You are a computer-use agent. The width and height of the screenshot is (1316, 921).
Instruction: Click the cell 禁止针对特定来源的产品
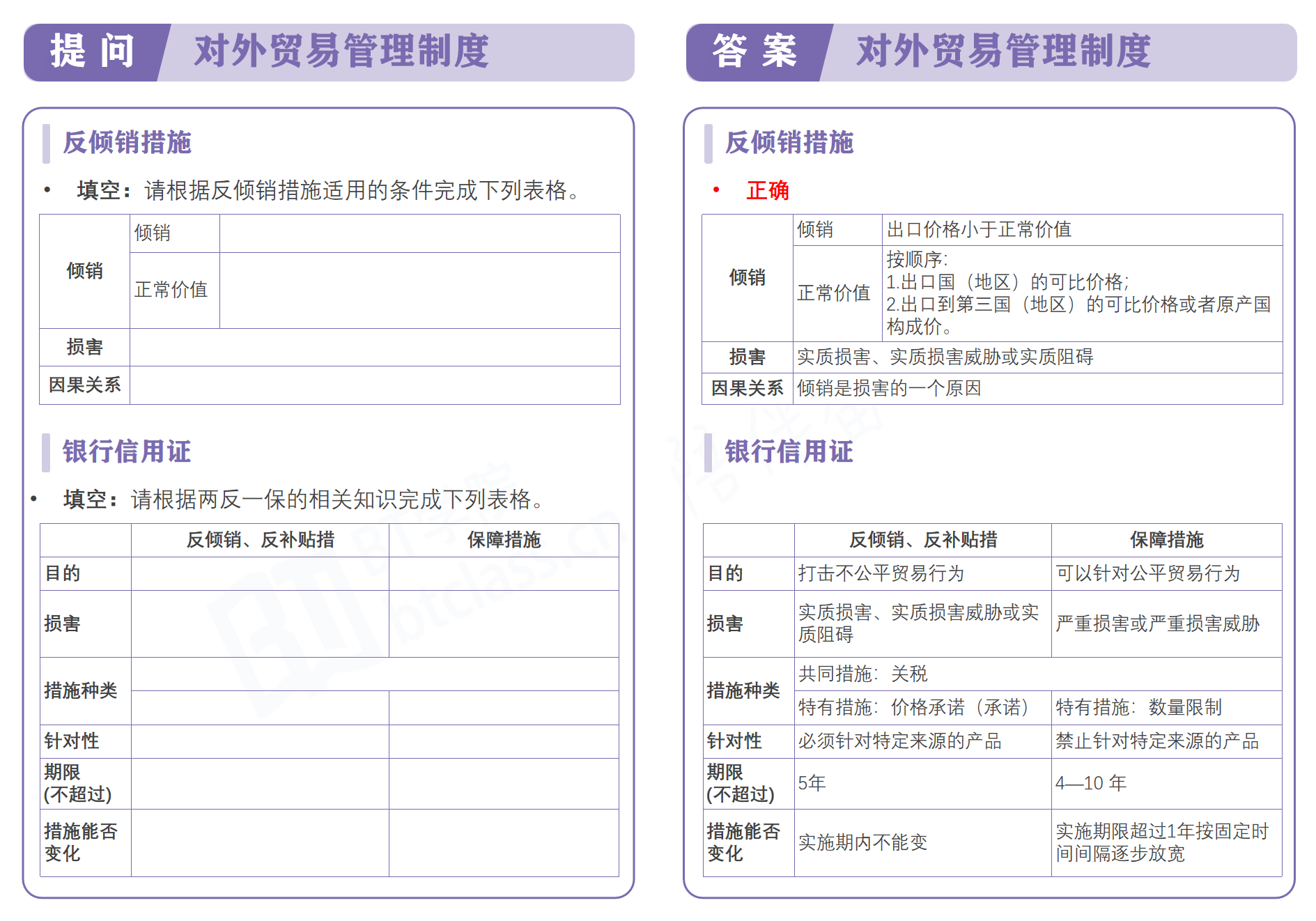(1166, 741)
